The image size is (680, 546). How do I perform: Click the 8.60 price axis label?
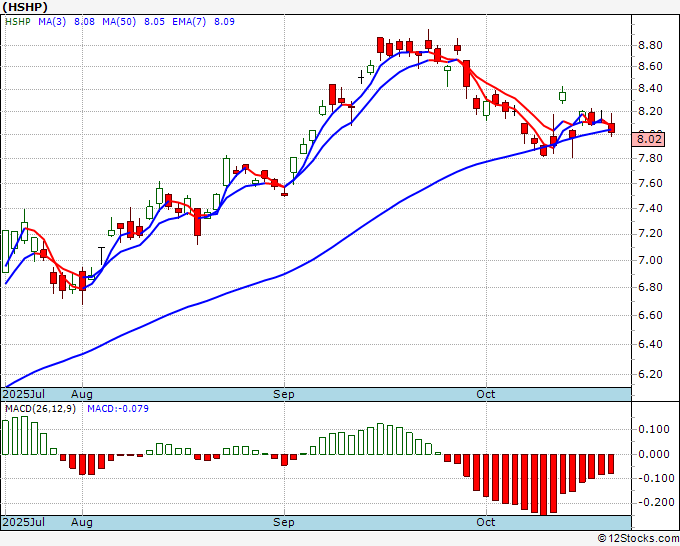tap(650, 66)
